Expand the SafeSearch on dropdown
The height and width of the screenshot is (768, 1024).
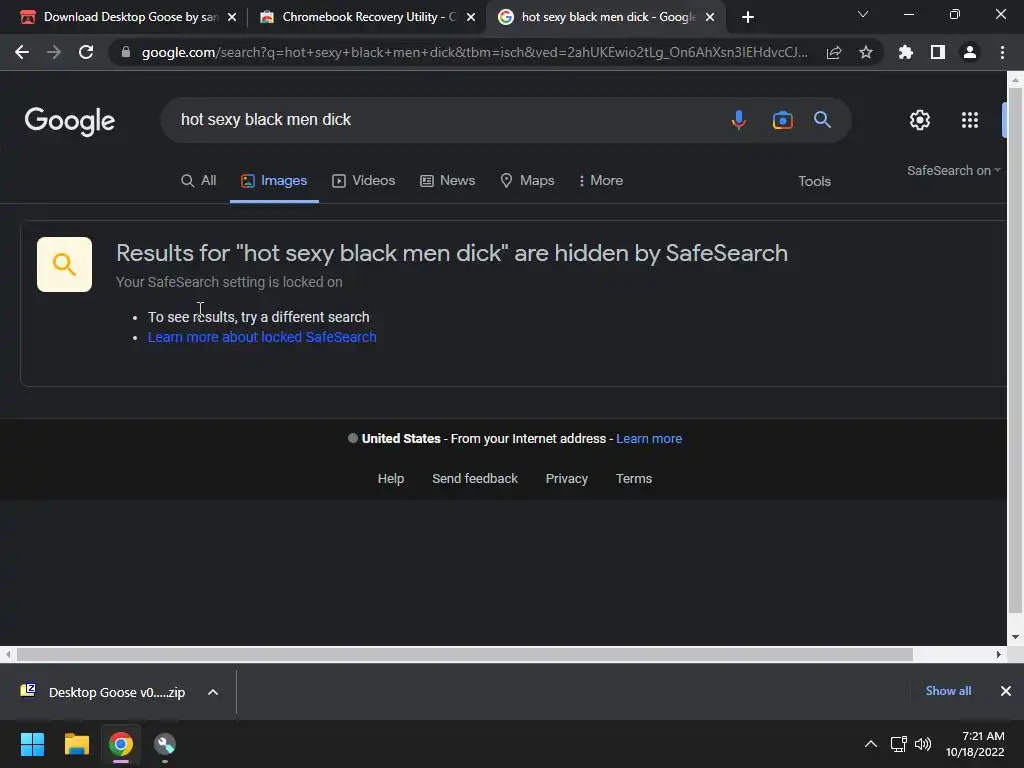coord(953,170)
